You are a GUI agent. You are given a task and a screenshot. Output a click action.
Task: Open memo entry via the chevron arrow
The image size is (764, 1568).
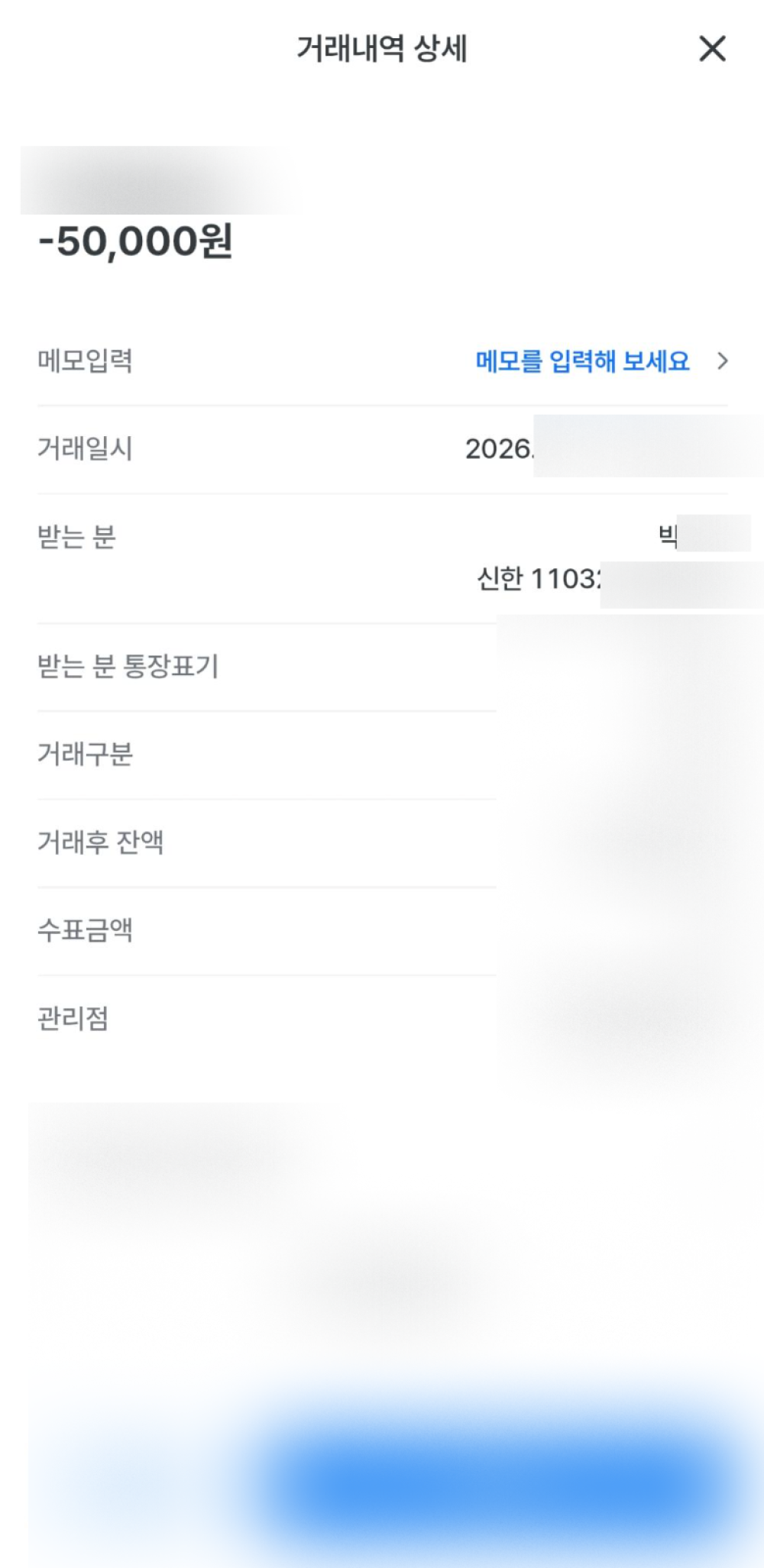pyautogui.click(x=722, y=361)
